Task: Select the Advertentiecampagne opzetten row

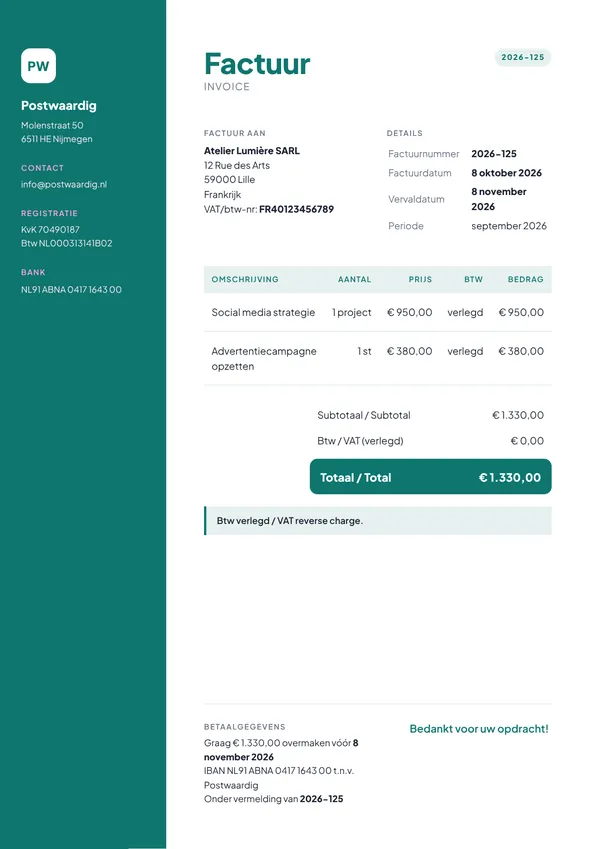Action: pyautogui.click(x=378, y=358)
